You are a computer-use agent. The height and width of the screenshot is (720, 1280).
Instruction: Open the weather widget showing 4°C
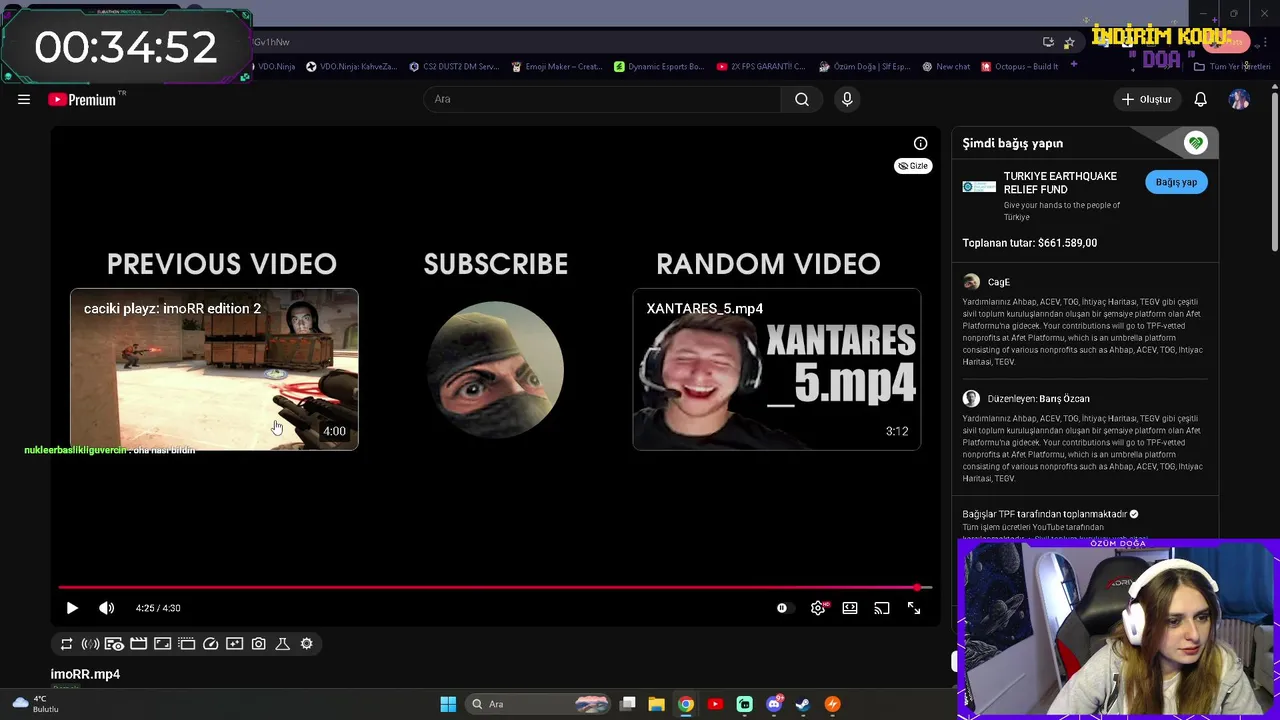coord(35,704)
